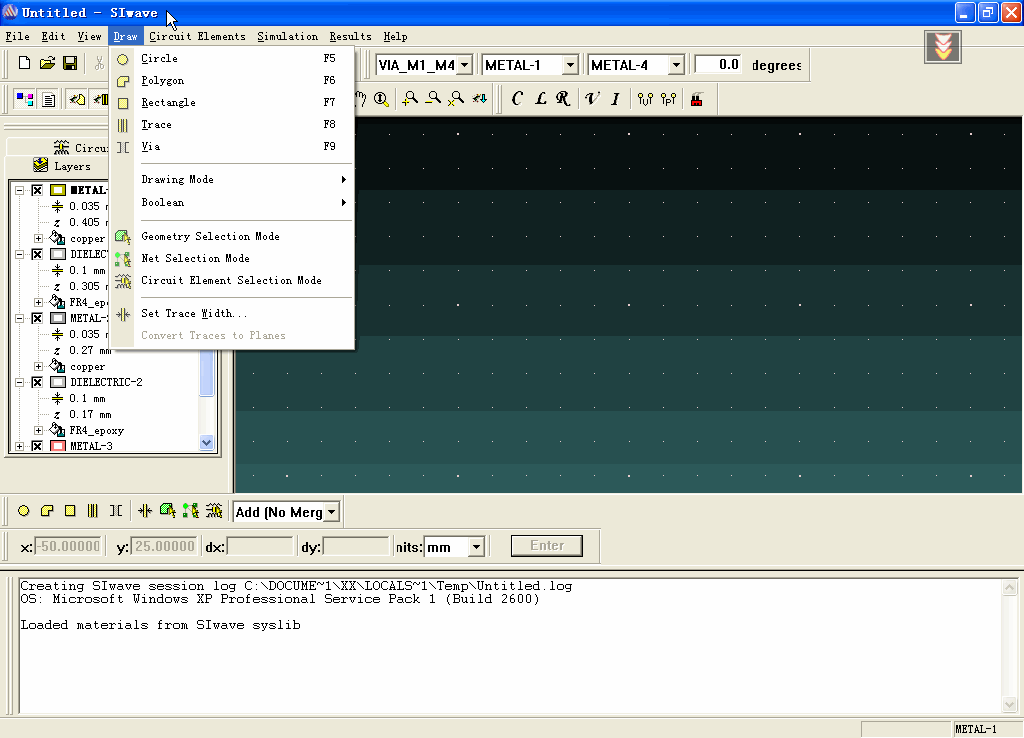This screenshot has width=1024, height=738.
Task: Toggle the METAL-1 layer visibility checkbox
Action: click(x=37, y=190)
